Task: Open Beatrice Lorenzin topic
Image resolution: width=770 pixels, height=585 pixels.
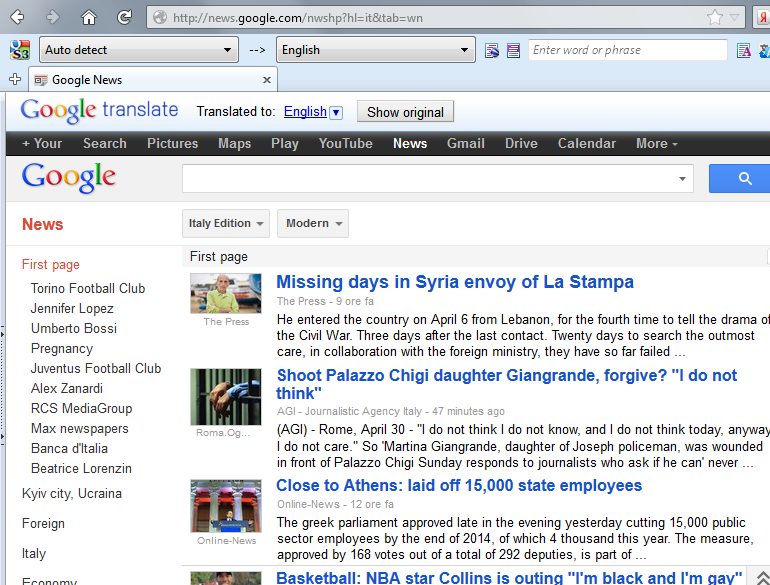Action: [x=81, y=469]
